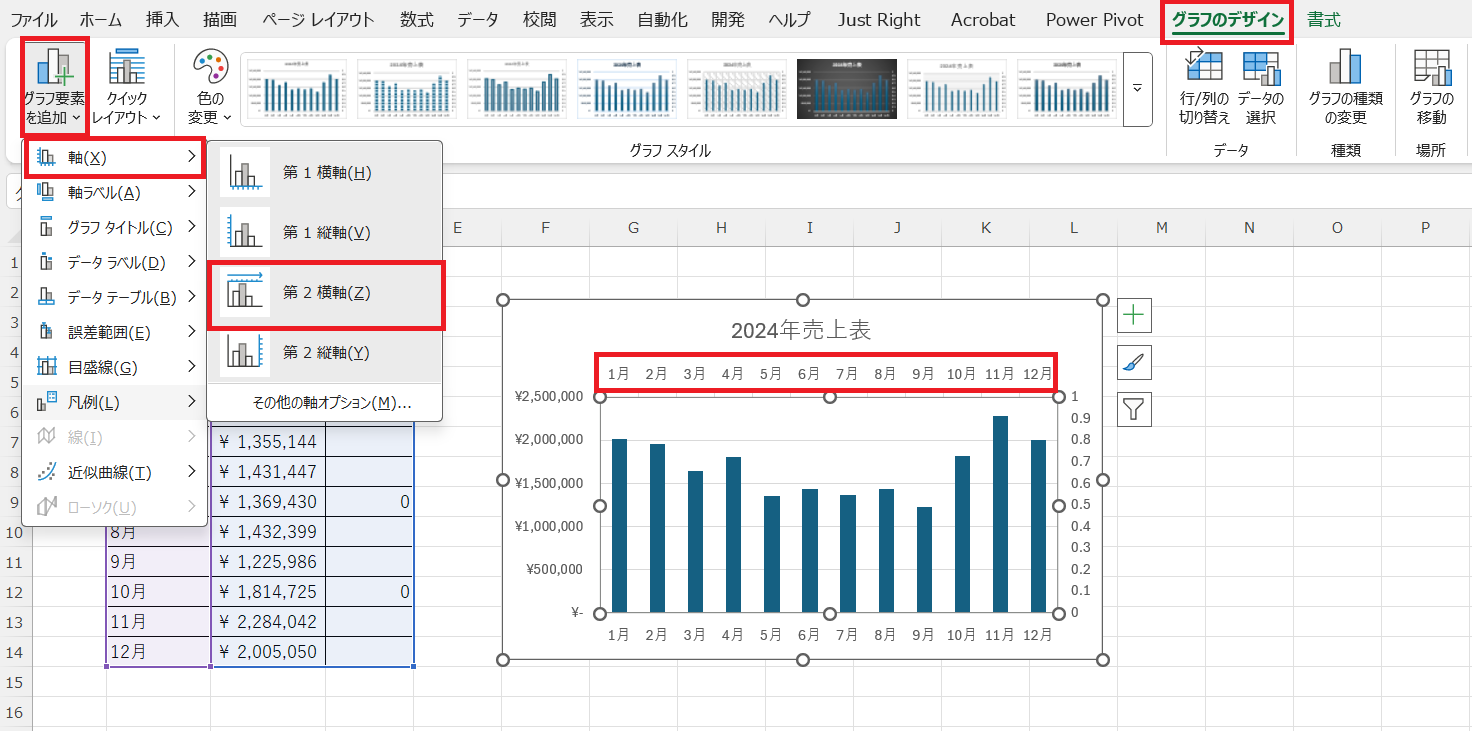Screen dimensions: 1472x731
Task: Open the 近似曲線(T) submenu
Action: [x=115, y=473]
